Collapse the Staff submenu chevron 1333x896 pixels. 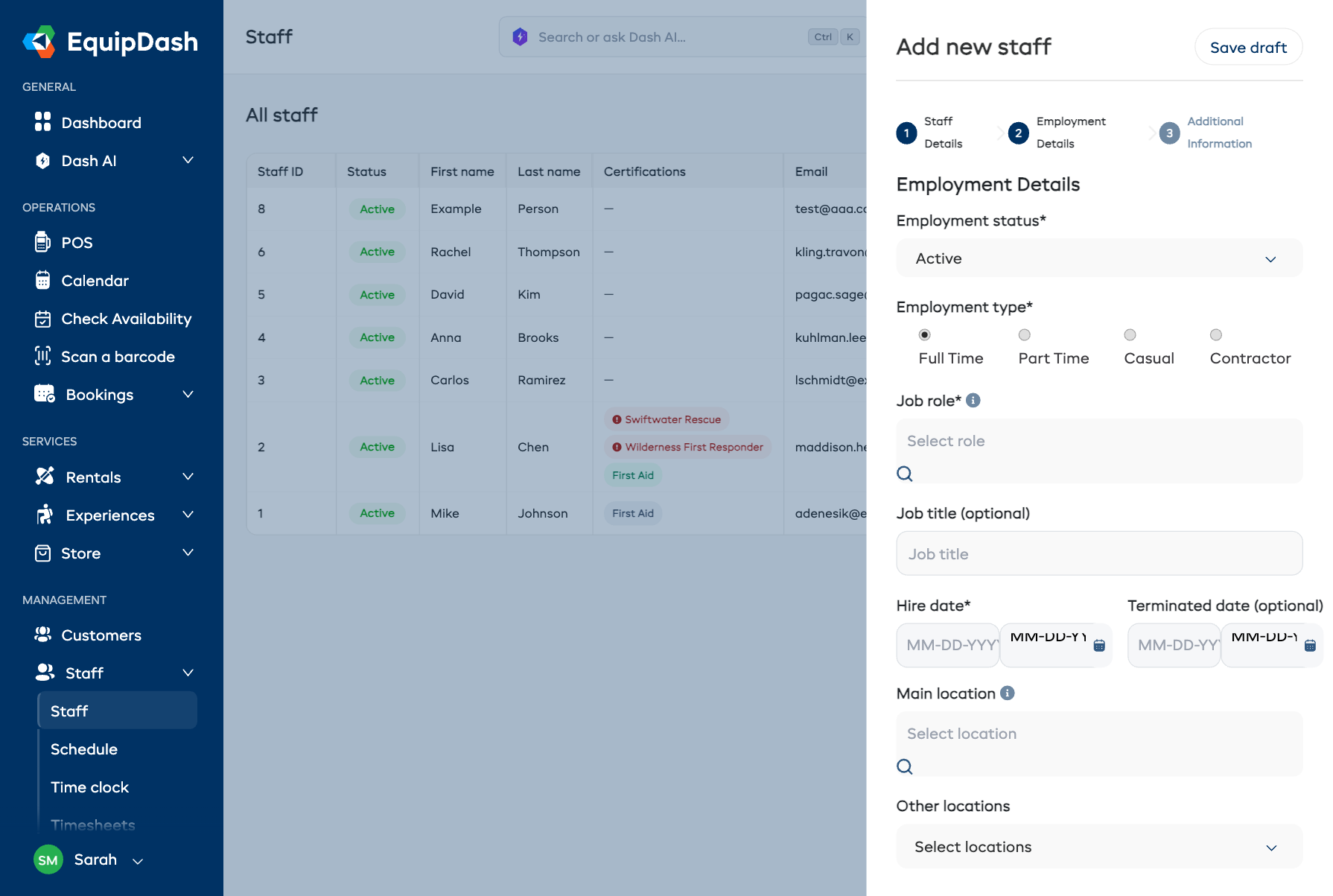(188, 673)
